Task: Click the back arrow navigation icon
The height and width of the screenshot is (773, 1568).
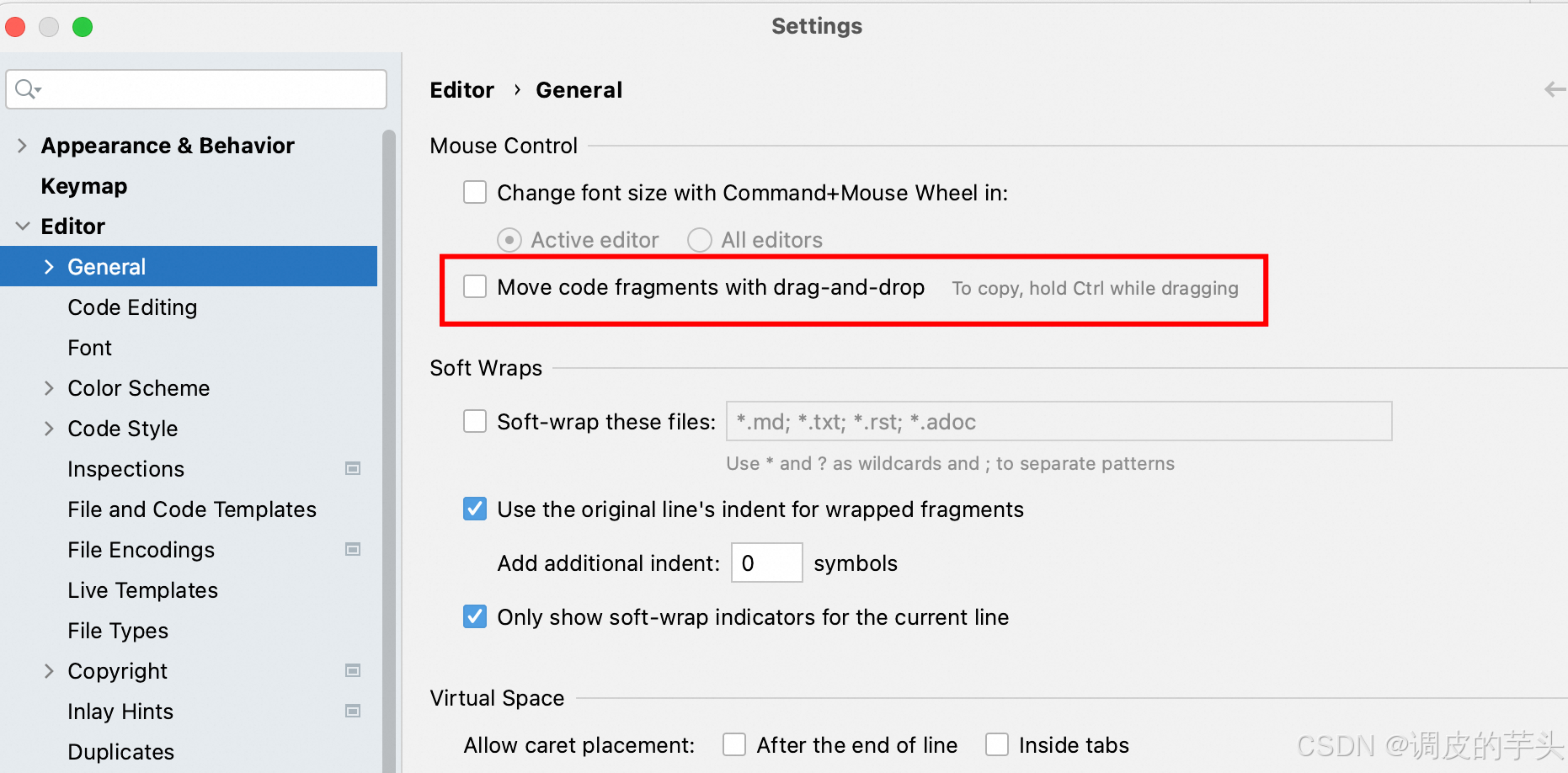Action: (x=1554, y=89)
